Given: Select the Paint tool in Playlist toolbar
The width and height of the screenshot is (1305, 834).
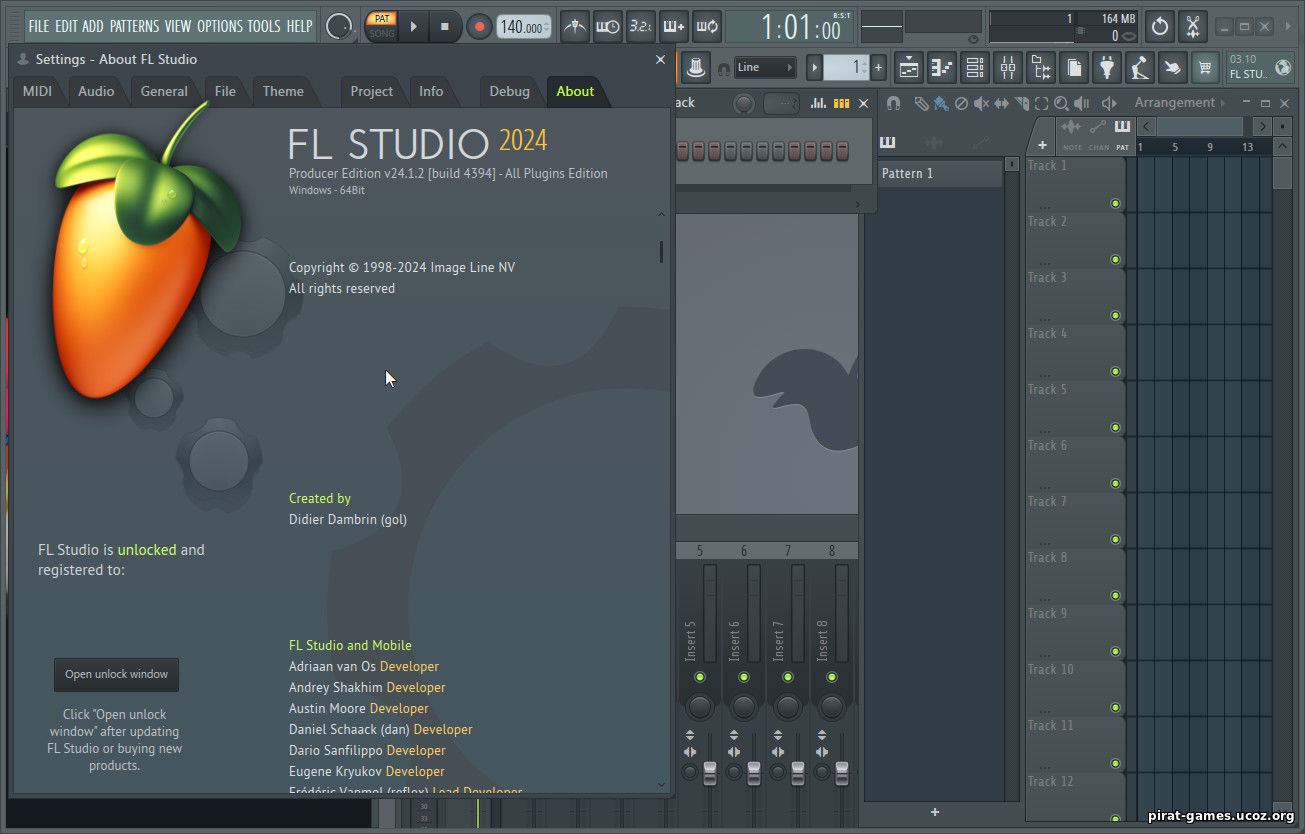Looking at the screenshot, I should click(941, 103).
